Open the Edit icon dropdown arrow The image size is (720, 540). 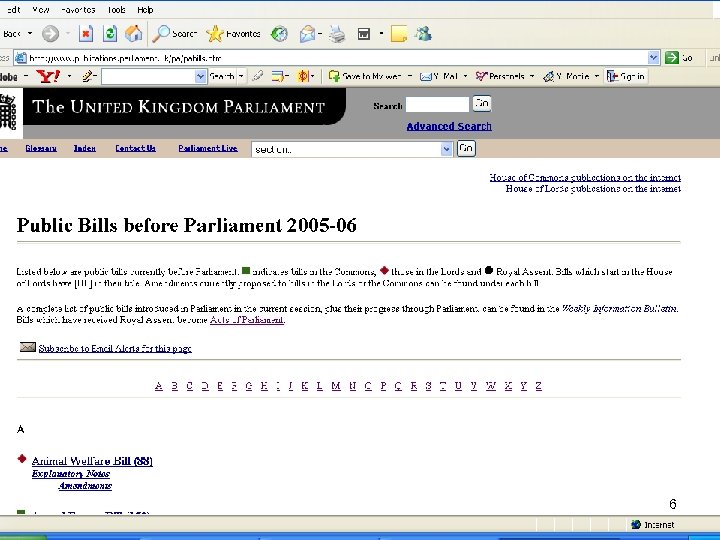381,34
